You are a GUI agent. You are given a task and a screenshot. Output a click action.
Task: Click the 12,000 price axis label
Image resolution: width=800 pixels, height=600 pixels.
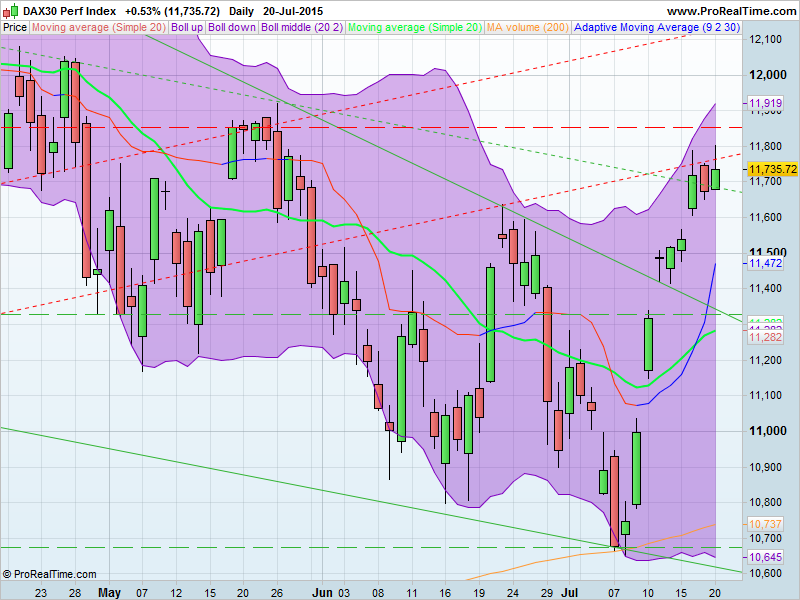tap(768, 75)
